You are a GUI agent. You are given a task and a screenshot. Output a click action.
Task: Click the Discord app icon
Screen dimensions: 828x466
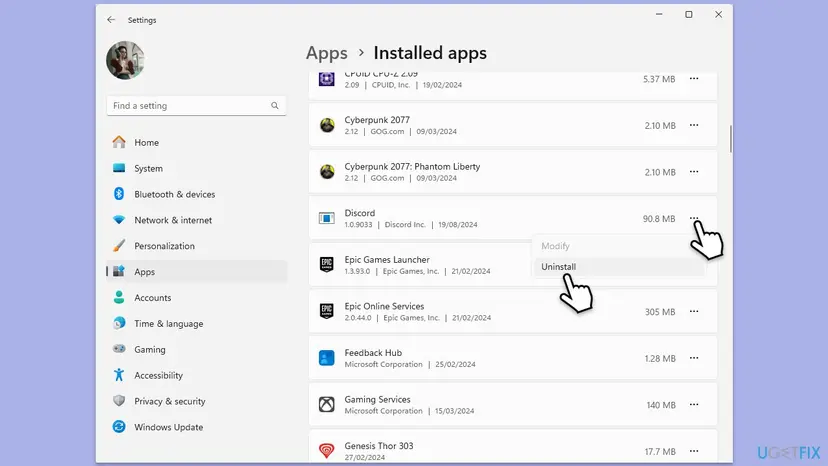click(327, 218)
